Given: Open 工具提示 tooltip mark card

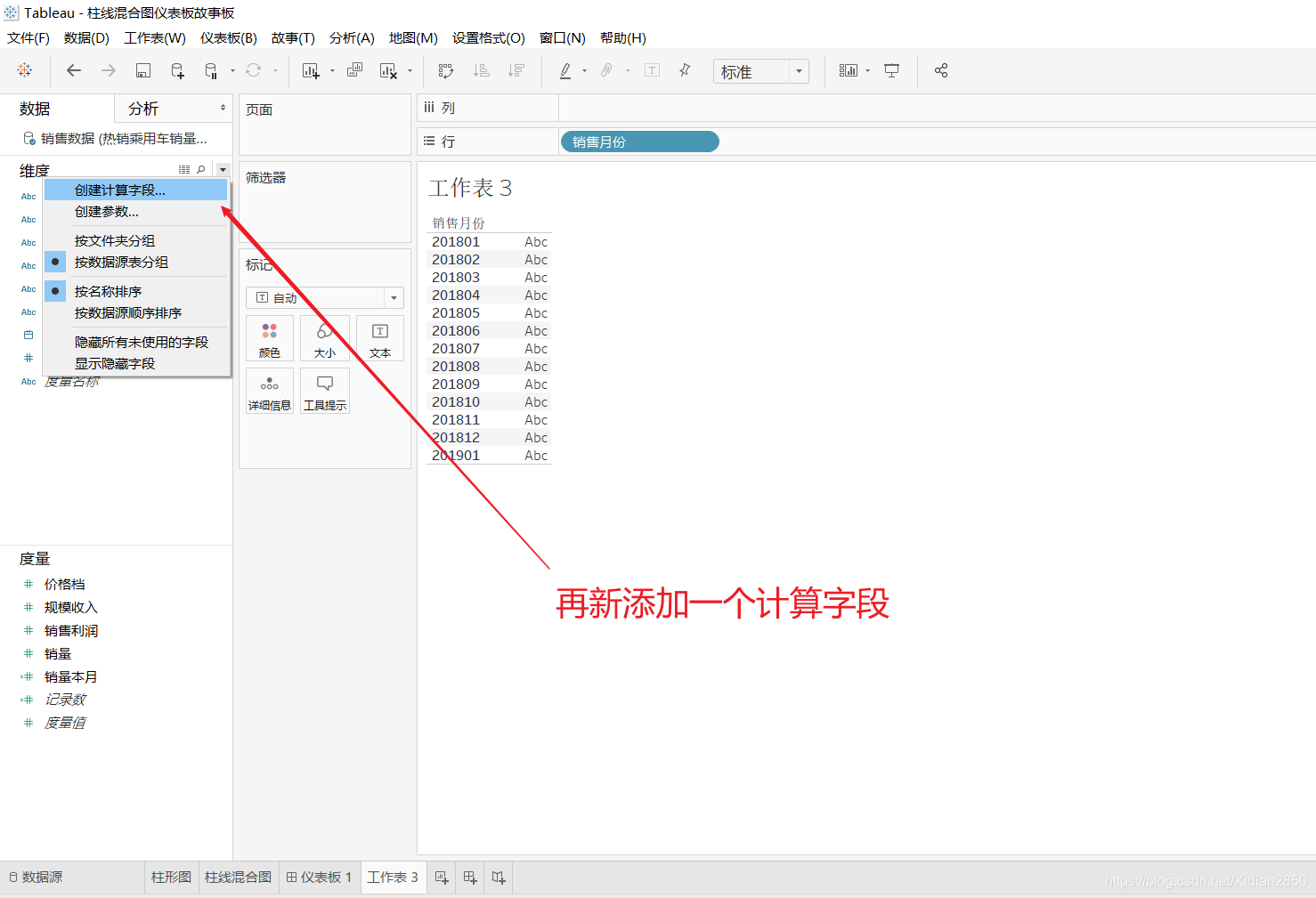Looking at the screenshot, I should tap(325, 392).
